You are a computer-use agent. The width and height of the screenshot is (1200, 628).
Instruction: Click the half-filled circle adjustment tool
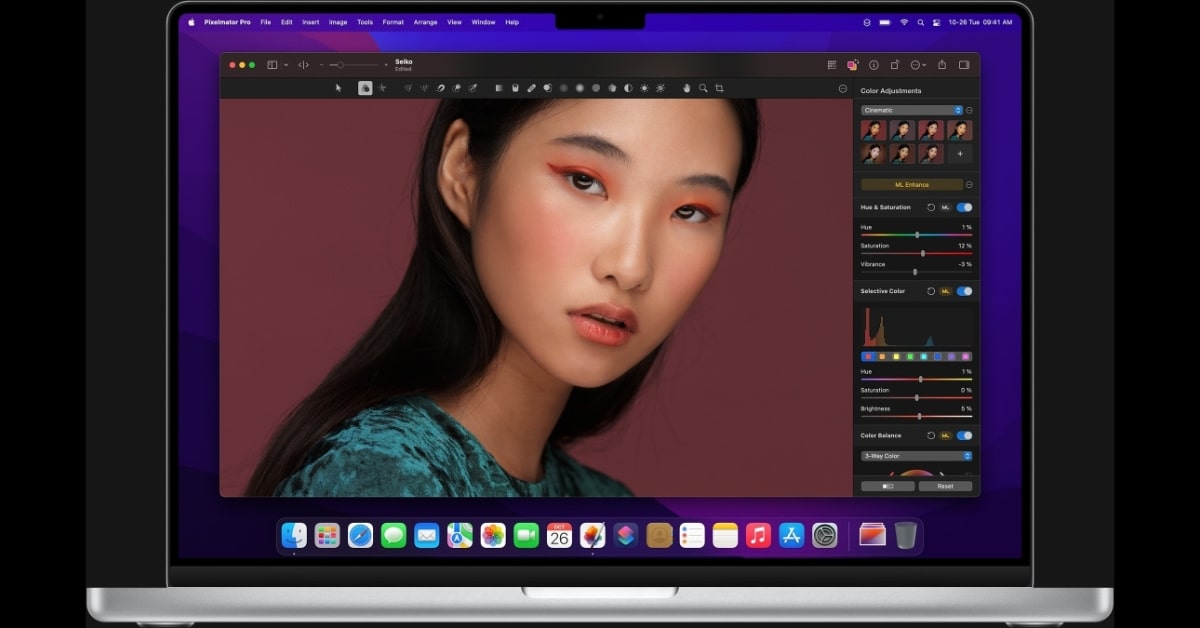click(628, 88)
